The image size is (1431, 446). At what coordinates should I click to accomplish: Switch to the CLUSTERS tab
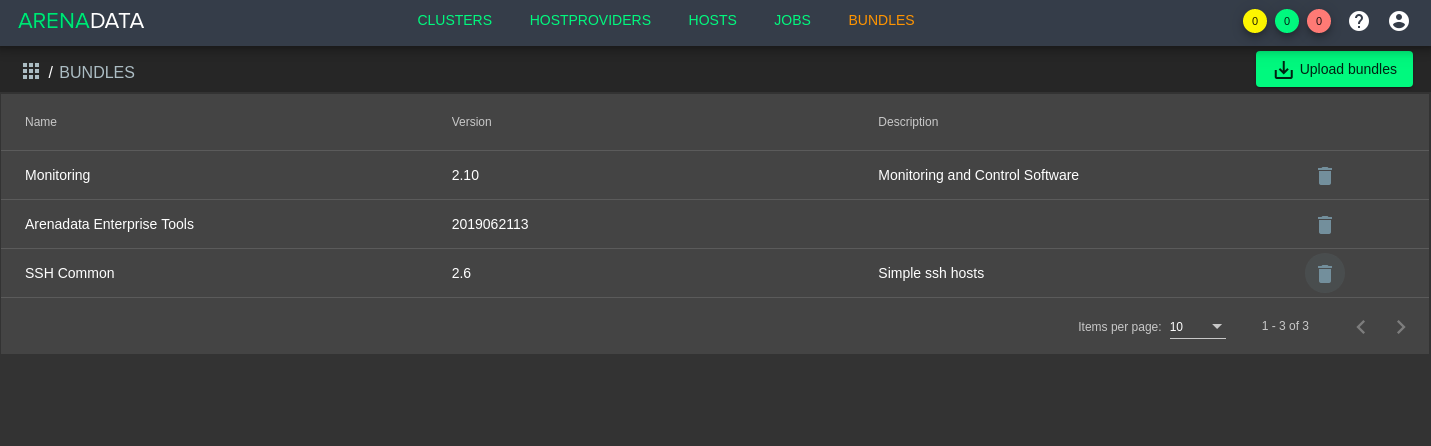click(455, 20)
